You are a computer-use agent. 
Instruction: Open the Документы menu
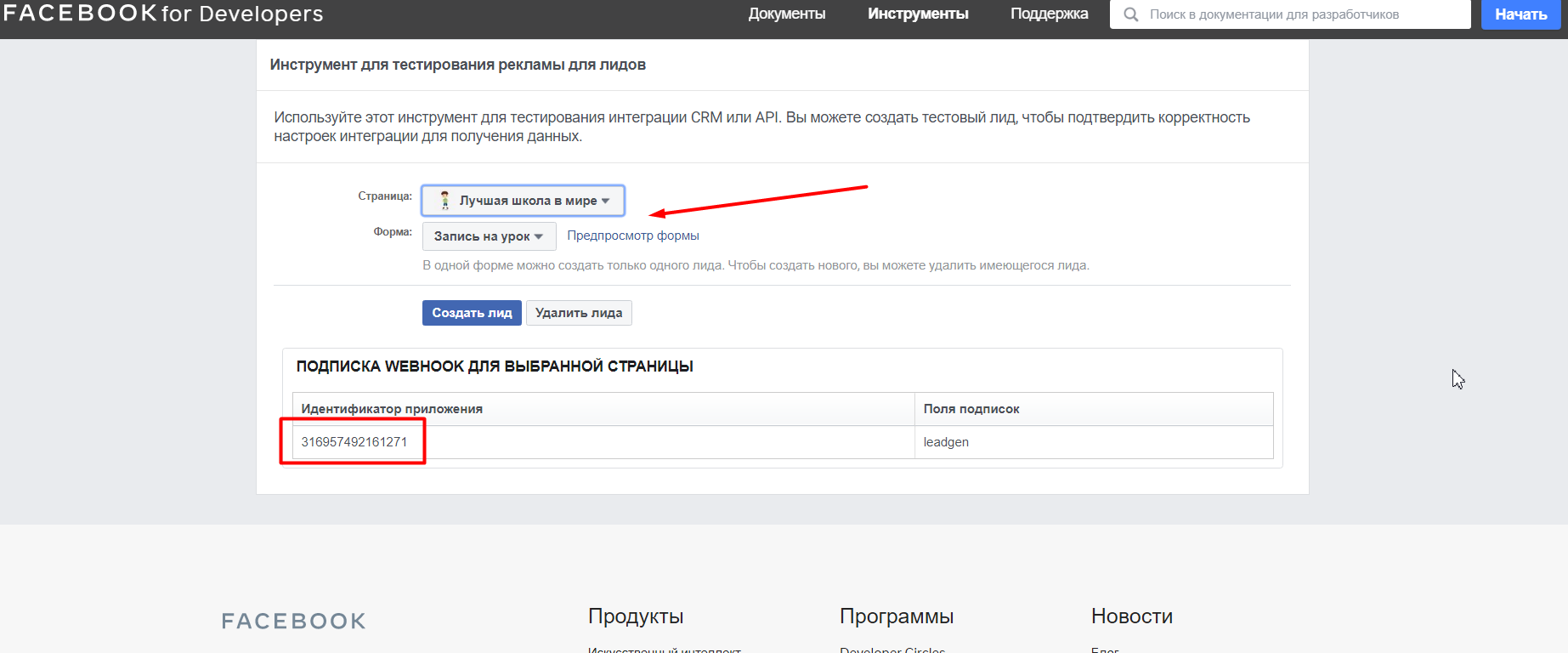[x=787, y=14]
